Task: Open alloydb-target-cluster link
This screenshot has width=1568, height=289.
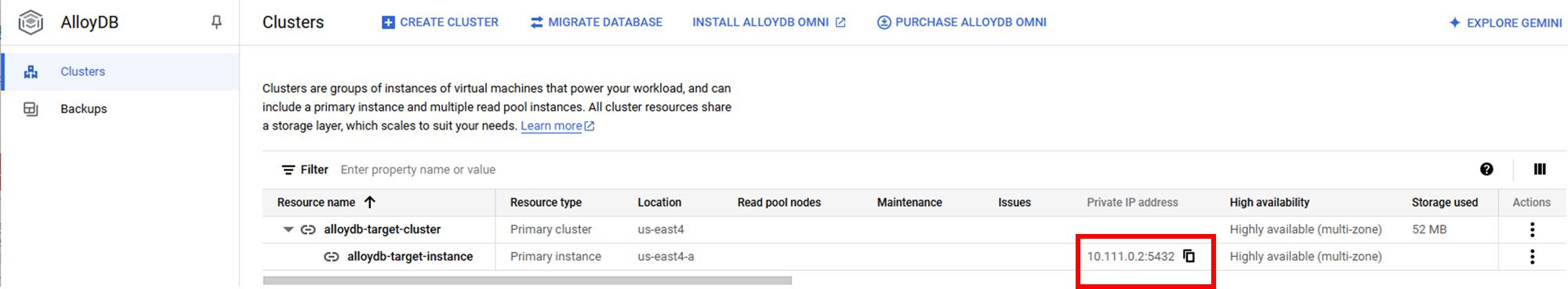Action: pos(383,229)
